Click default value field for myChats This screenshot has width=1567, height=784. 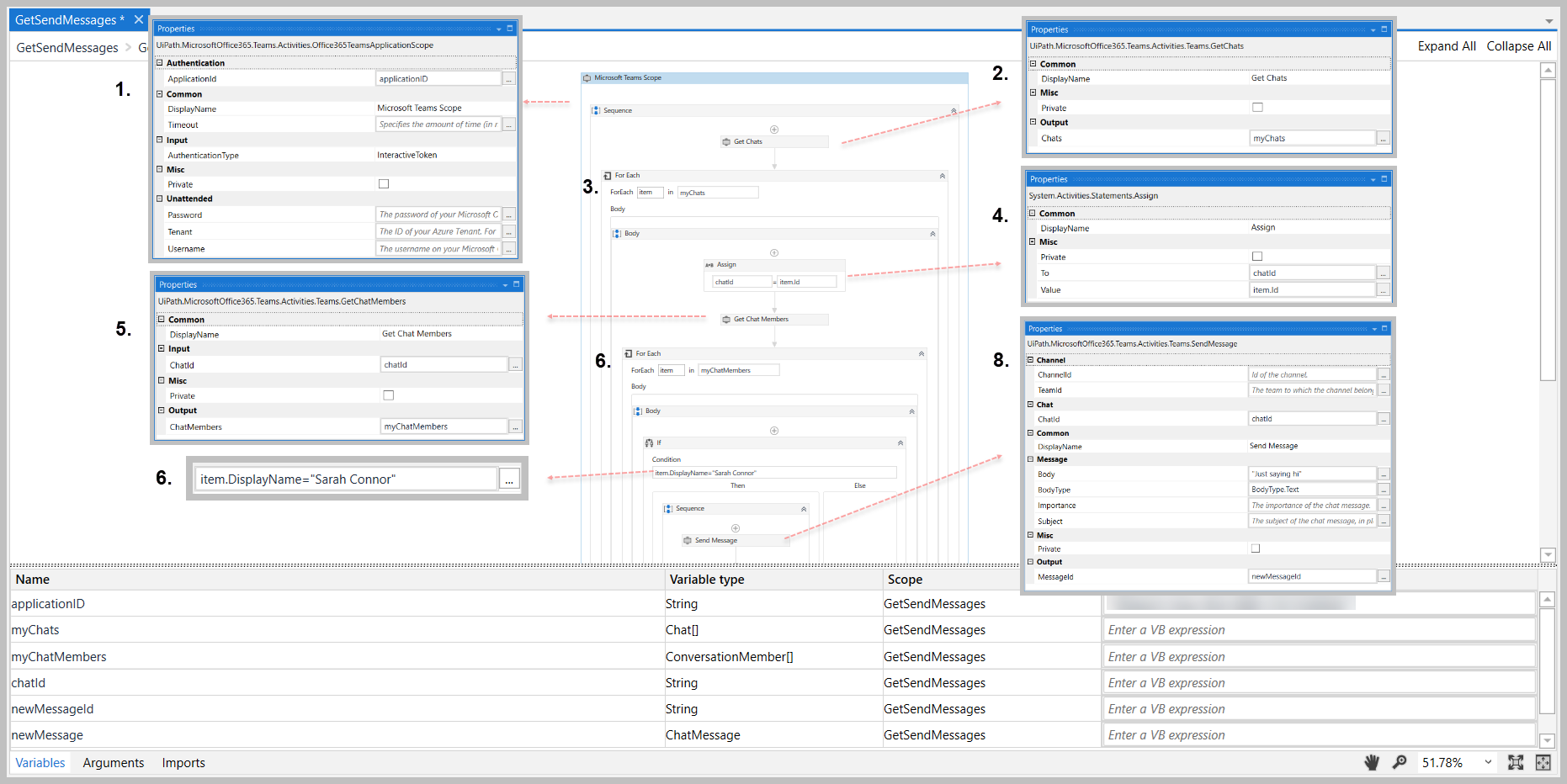pos(1320,630)
